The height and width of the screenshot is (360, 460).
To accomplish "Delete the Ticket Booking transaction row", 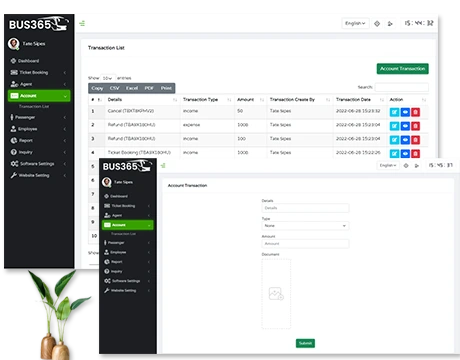I will [x=415, y=153].
